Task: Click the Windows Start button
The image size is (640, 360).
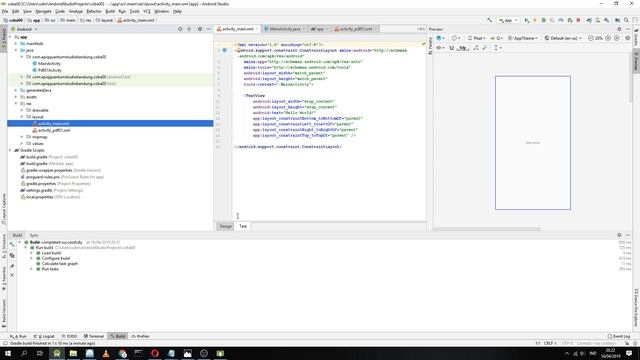Action: tap(8, 353)
